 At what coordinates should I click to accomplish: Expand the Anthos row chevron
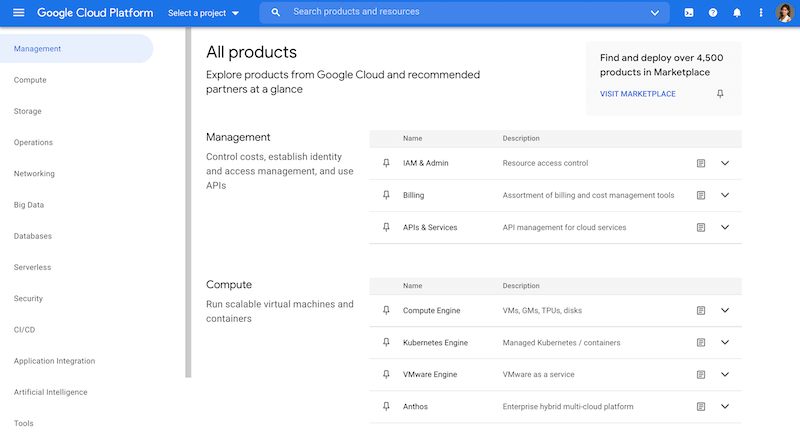pyautogui.click(x=725, y=406)
